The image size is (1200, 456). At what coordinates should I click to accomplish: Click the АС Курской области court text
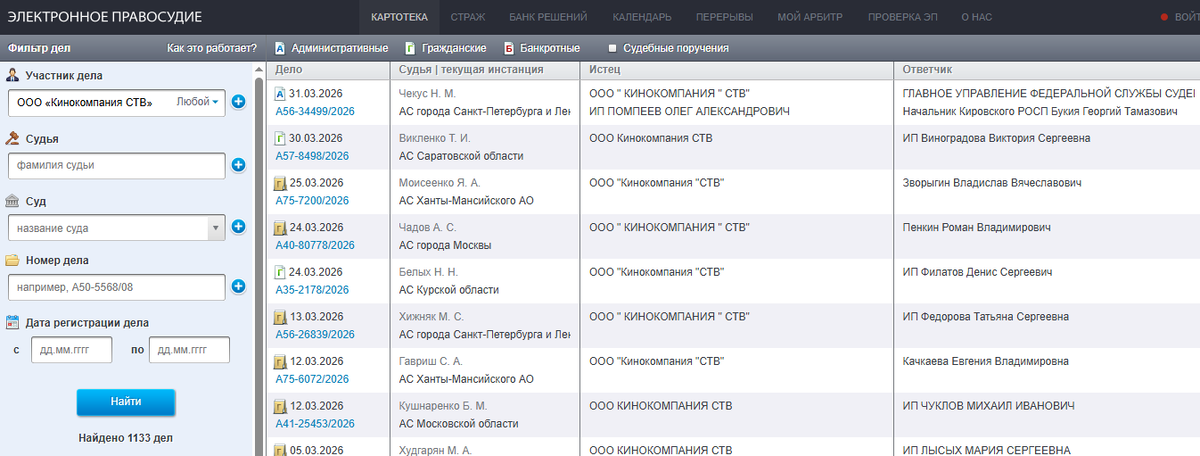point(449,290)
